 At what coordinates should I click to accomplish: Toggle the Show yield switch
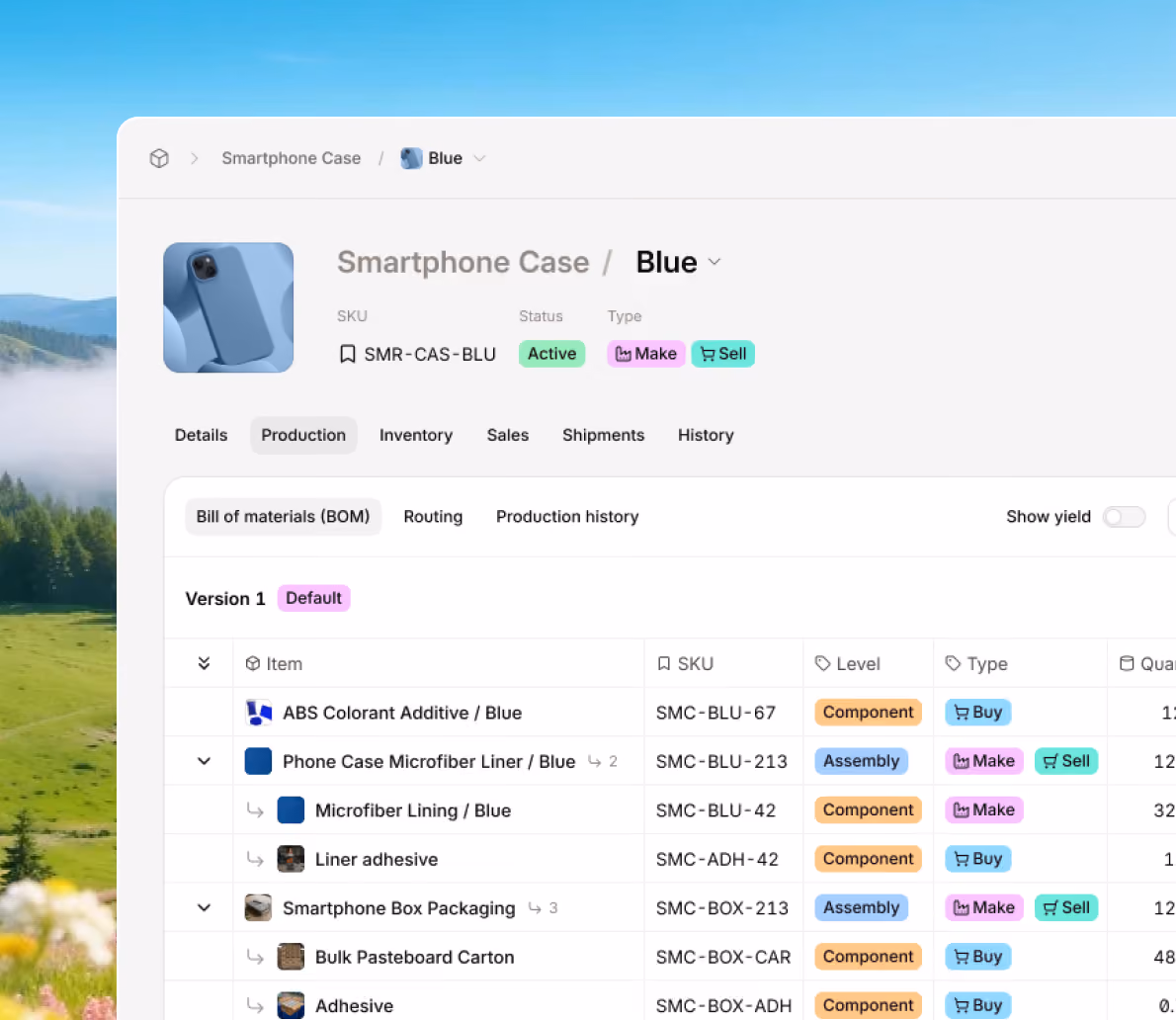pyautogui.click(x=1124, y=517)
